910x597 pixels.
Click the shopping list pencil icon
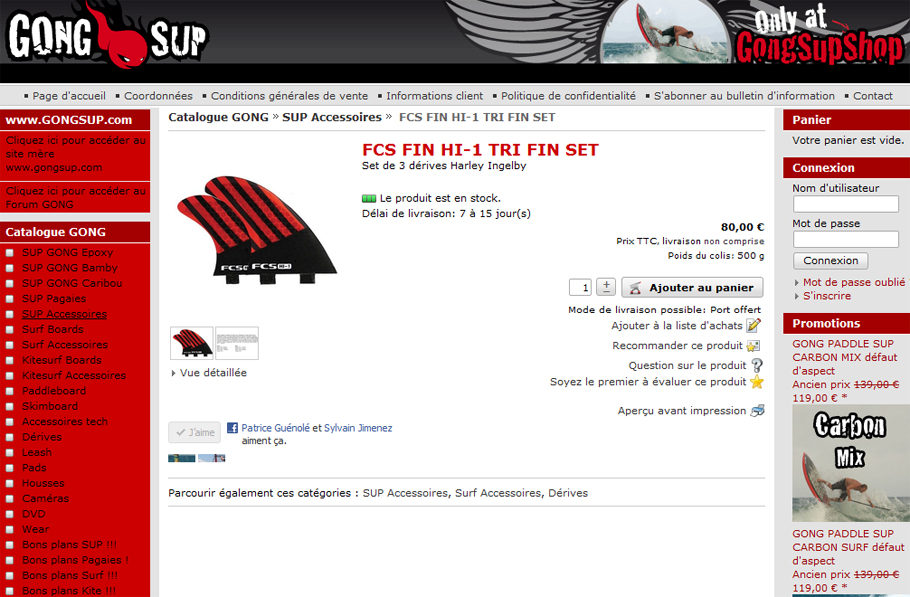[753, 325]
